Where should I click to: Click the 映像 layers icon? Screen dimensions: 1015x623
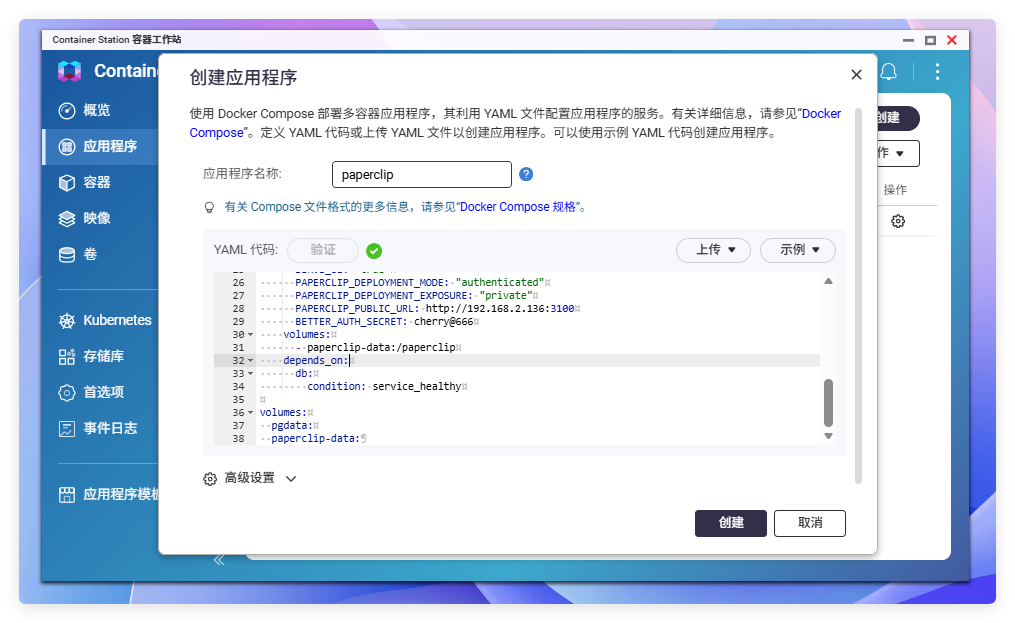coord(67,219)
